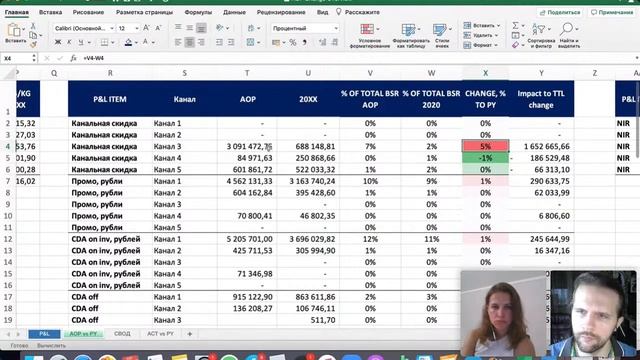The height and width of the screenshot is (360, 640).
Task: Select the Format Painter brush icon
Action: (x=33, y=44)
